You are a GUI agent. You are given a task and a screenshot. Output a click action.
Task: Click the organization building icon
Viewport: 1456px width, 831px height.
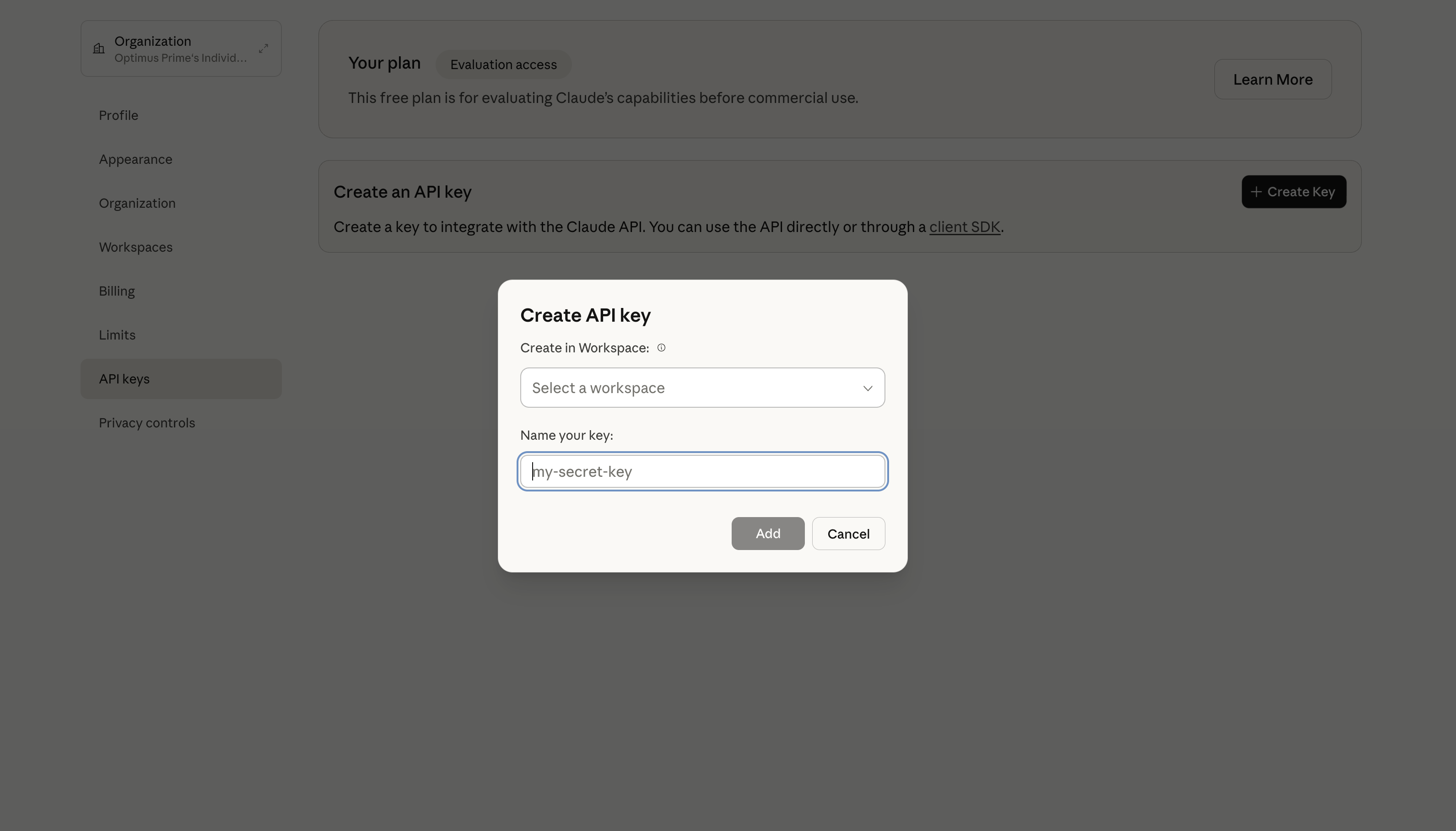(x=99, y=49)
